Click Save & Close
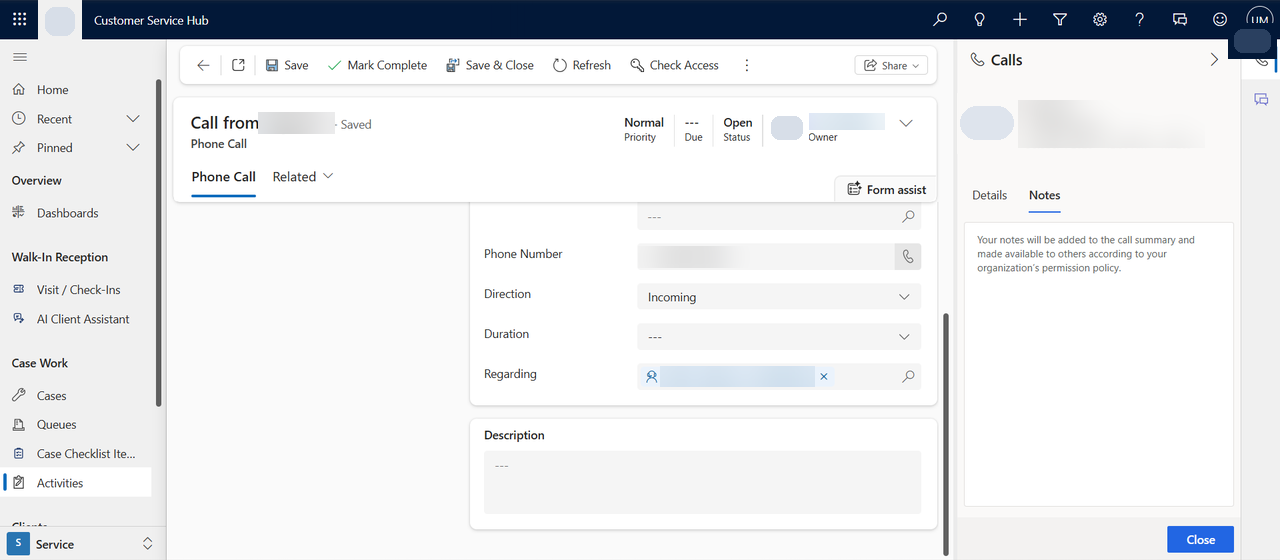Screen dimensions: 1280x560 click(490, 65)
